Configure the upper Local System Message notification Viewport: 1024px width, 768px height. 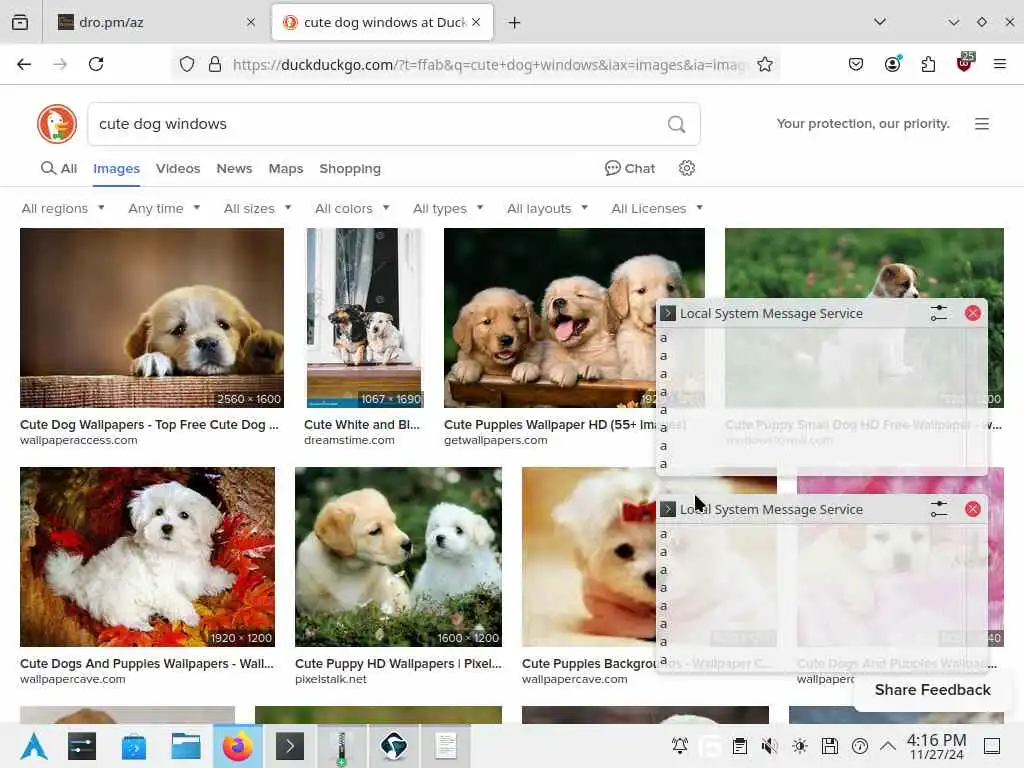(938, 313)
